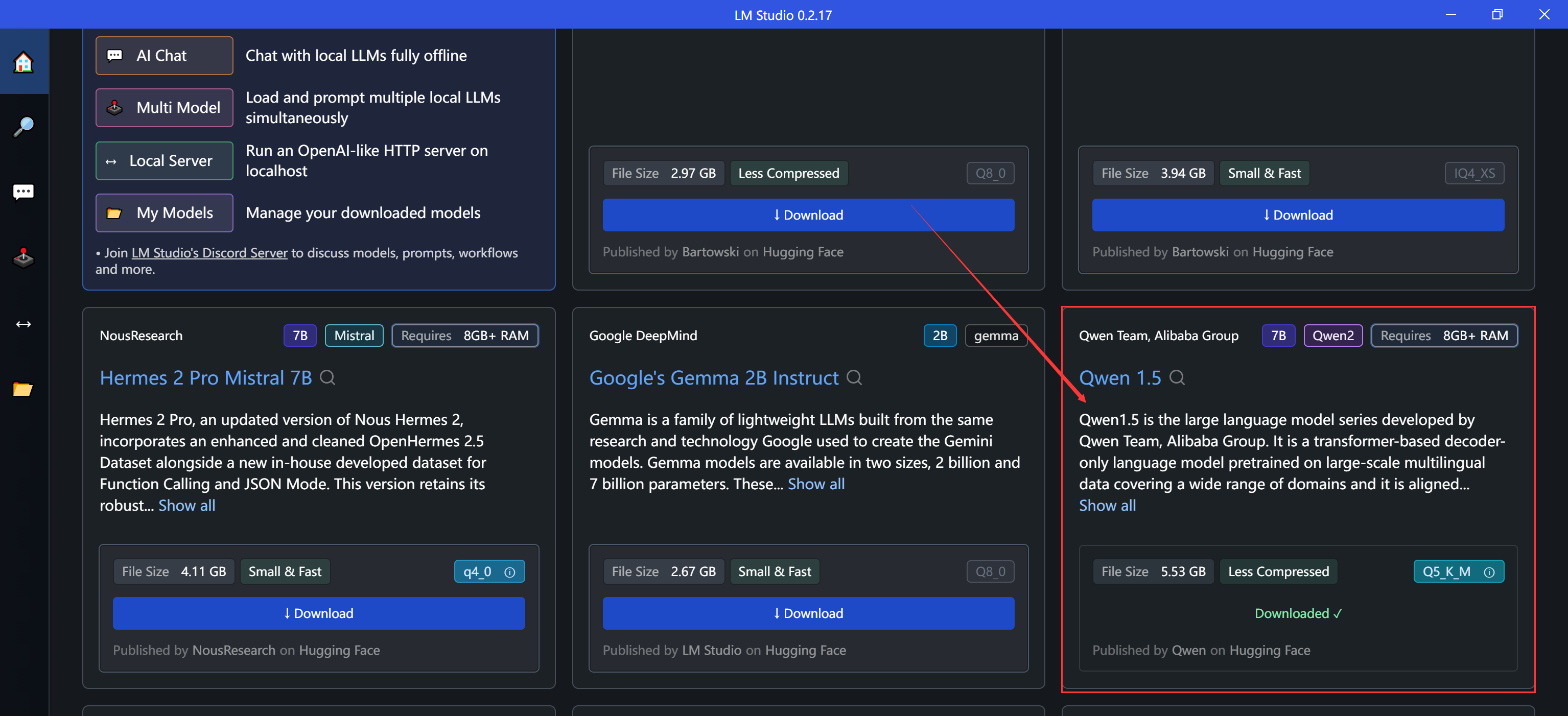The image size is (1568, 716).
Task: Open Multi Model joystick icon in sidebar
Action: pos(24,258)
